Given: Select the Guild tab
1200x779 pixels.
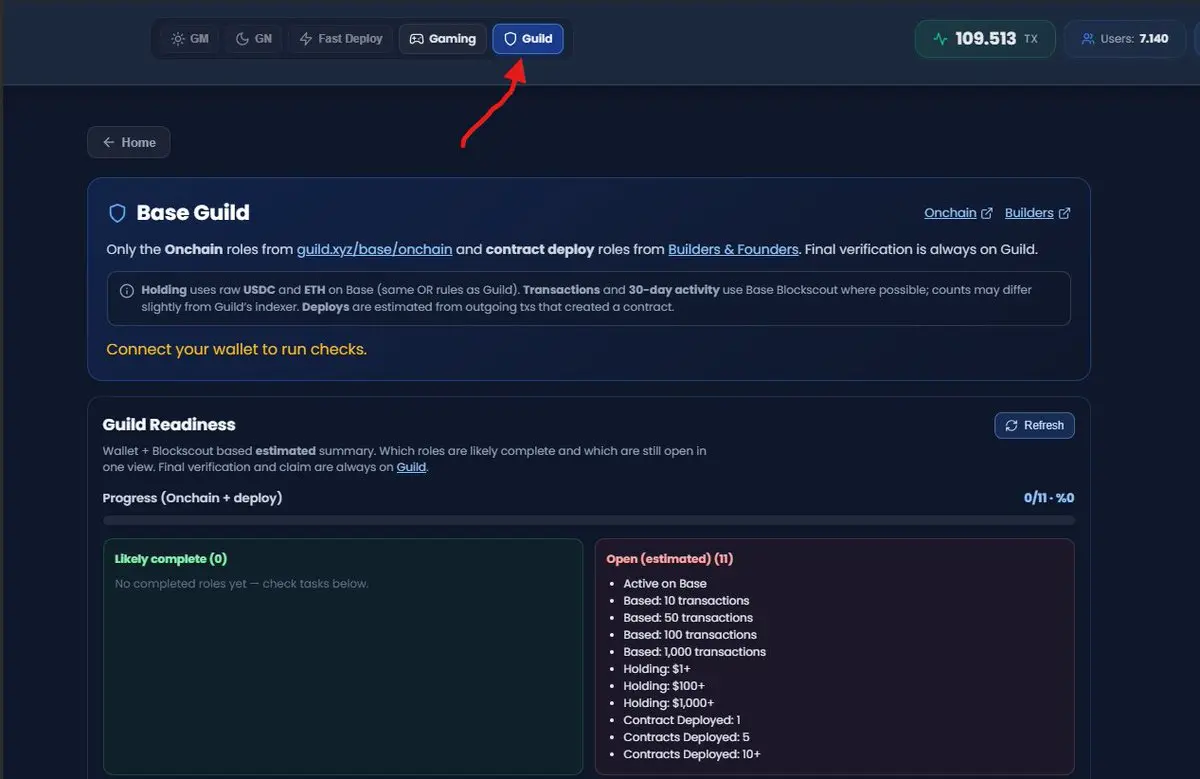Looking at the screenshot, I should tap(528, 39).
